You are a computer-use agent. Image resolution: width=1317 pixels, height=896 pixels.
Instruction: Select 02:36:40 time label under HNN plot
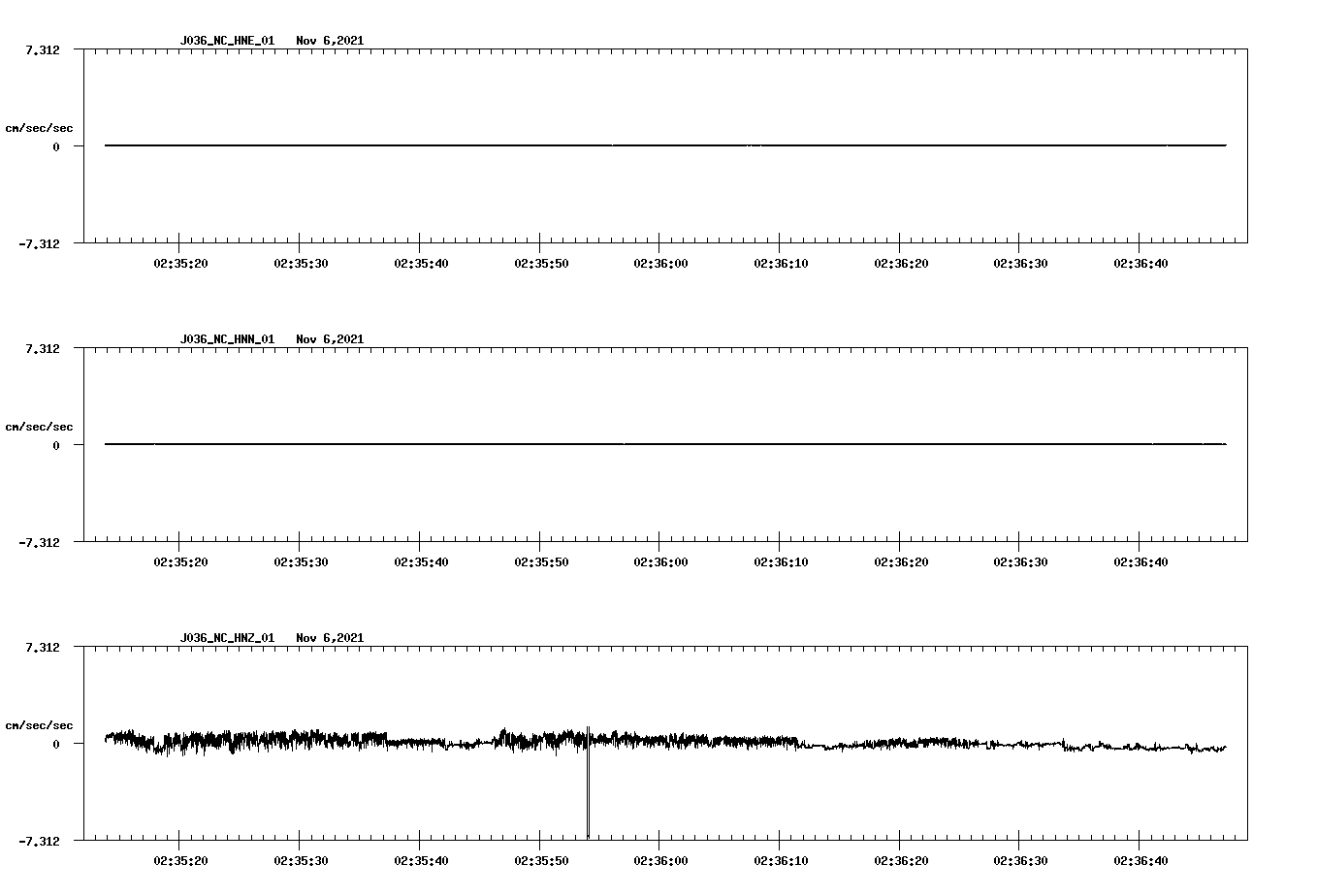click(x=1140, y=561)
